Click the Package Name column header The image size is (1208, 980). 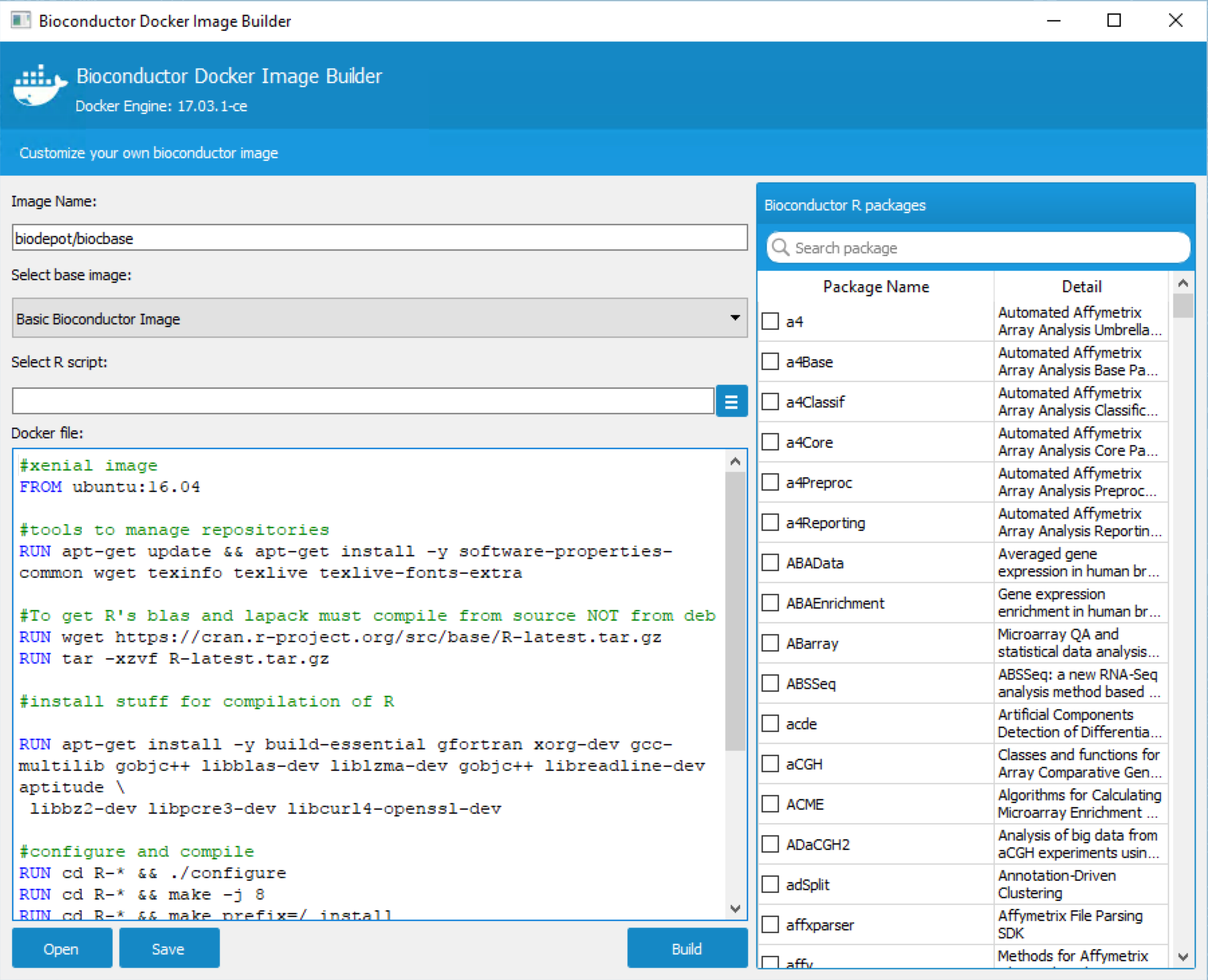(x=875, y=286)
